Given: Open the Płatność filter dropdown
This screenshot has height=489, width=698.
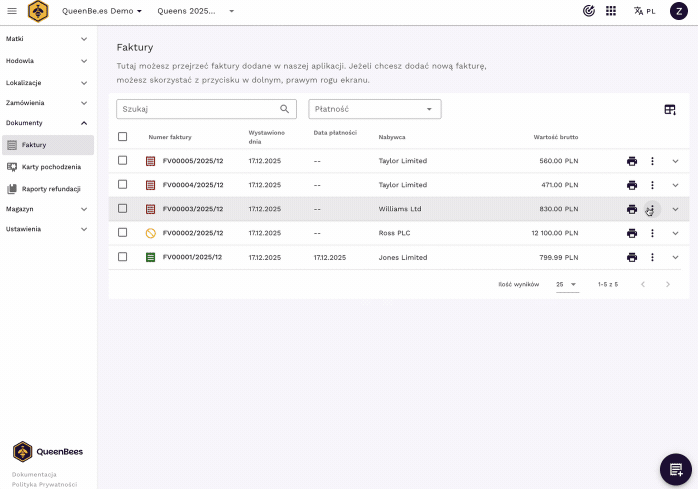Looking at the screenshot, I should [374, 109].
